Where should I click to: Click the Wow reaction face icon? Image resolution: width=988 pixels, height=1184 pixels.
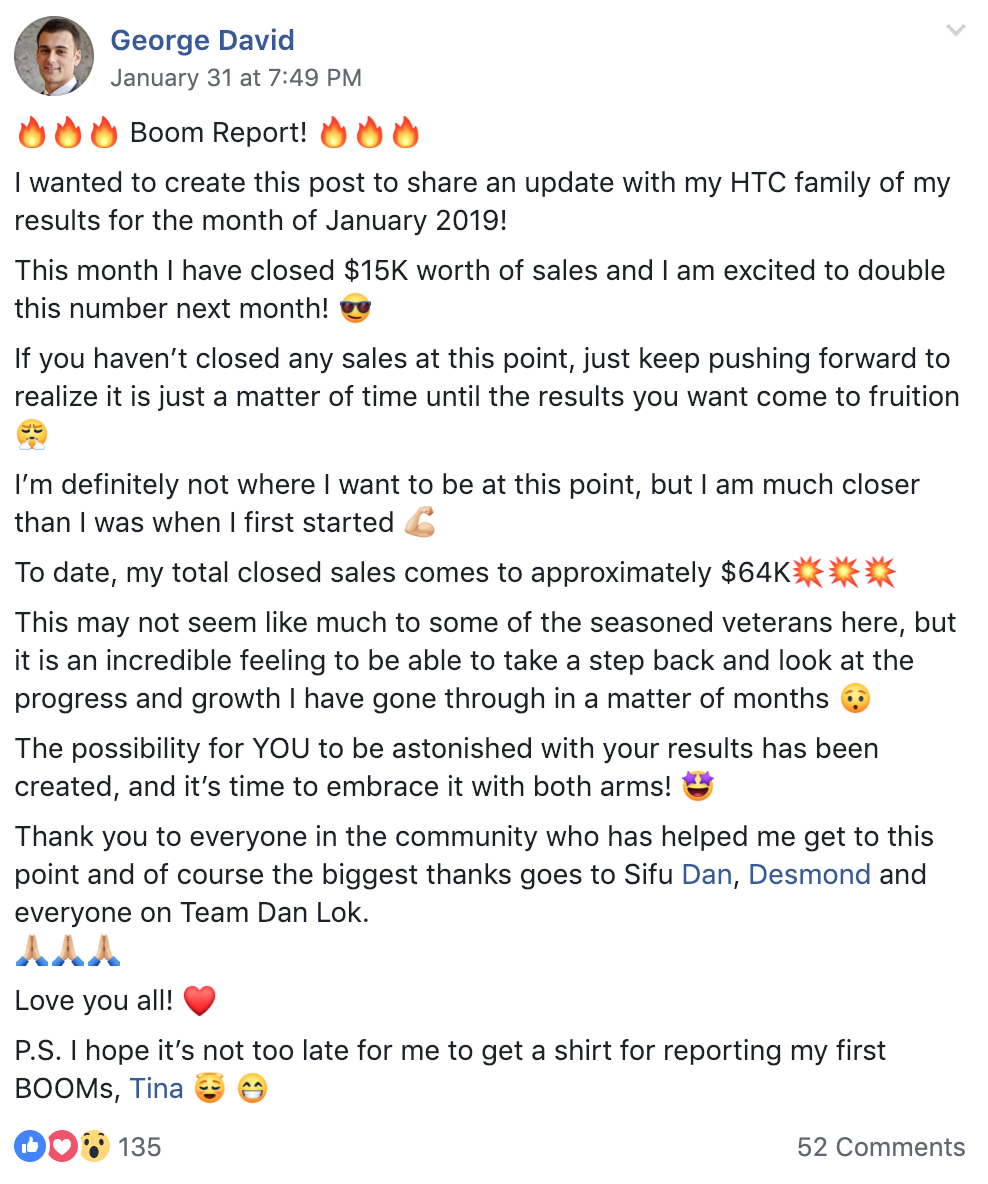tap(94, 1146)
